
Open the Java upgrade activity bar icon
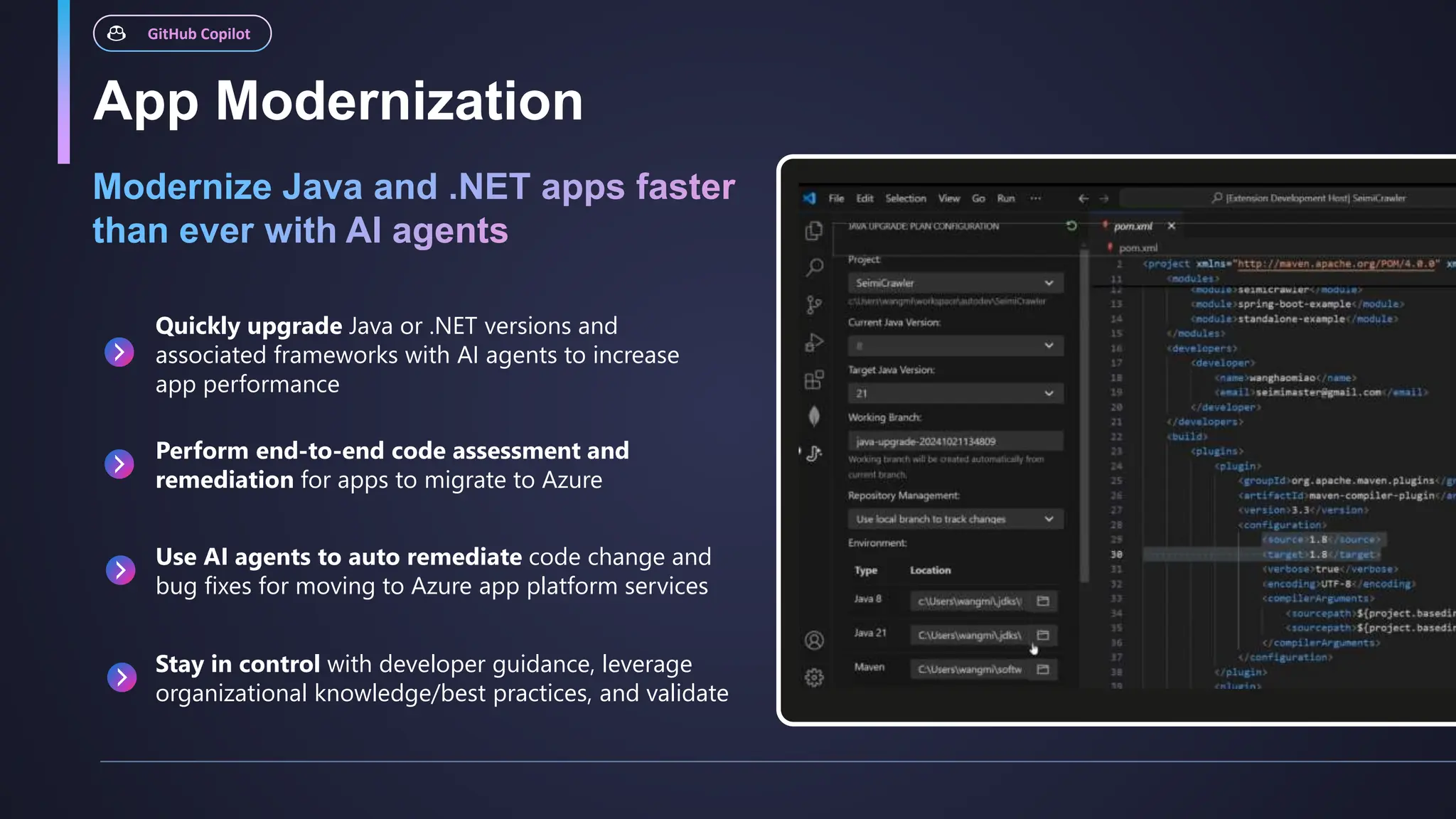click(x=814, y=453)
